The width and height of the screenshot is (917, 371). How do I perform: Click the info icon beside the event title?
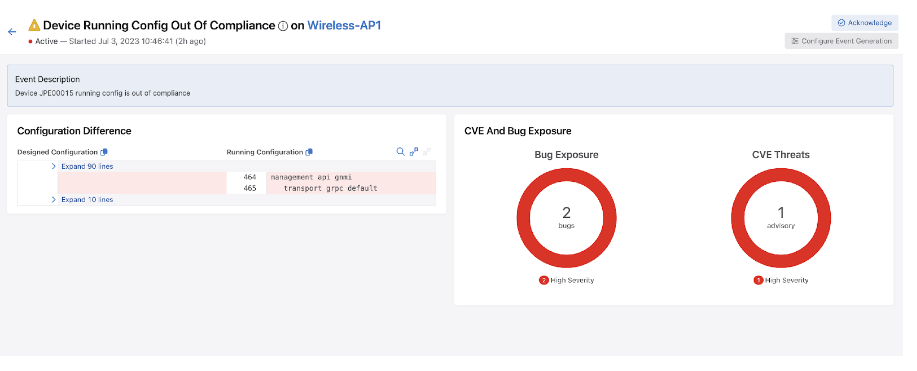(283, 26)
